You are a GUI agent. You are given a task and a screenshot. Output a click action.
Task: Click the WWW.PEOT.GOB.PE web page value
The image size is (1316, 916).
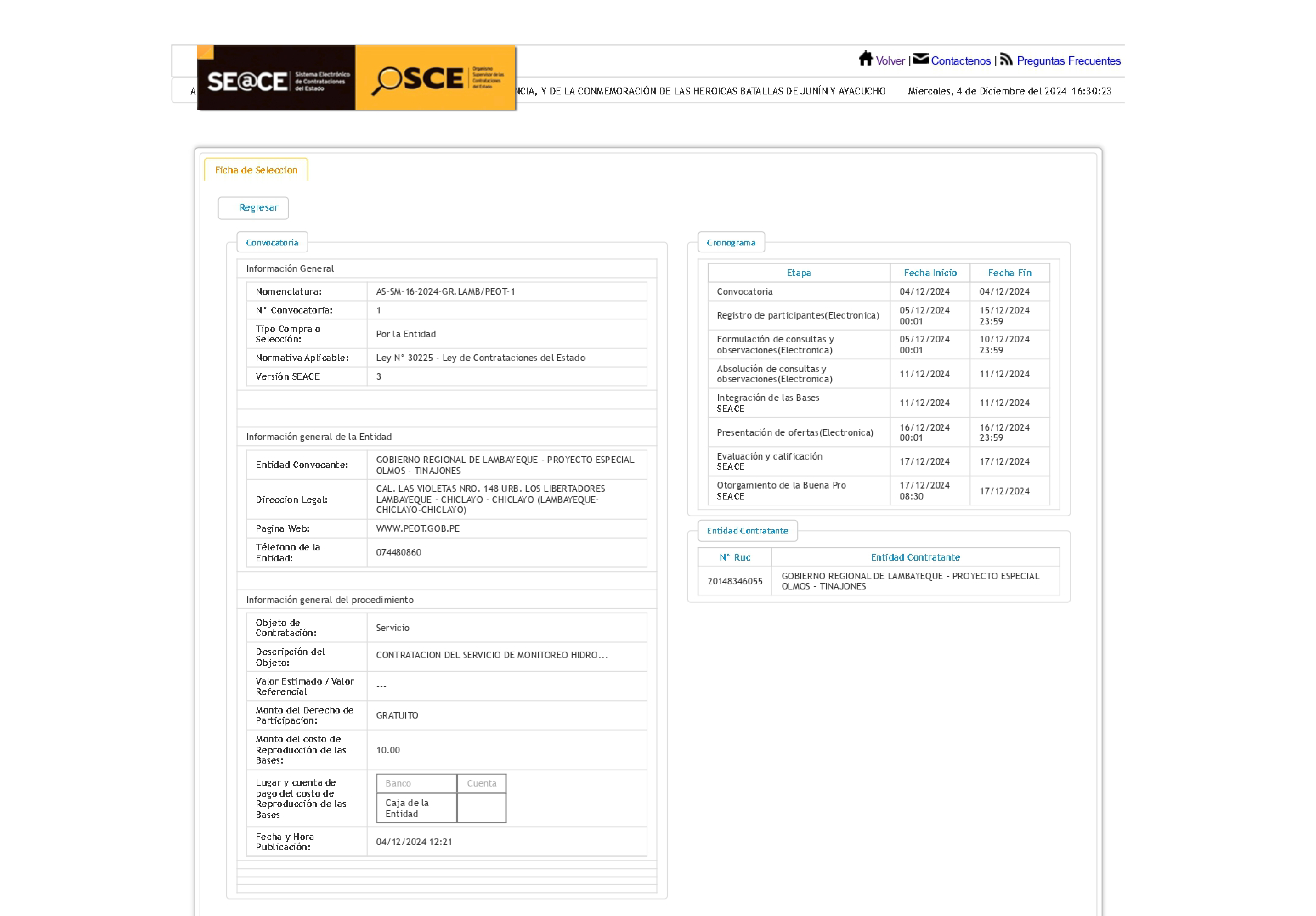pos(418,529)
